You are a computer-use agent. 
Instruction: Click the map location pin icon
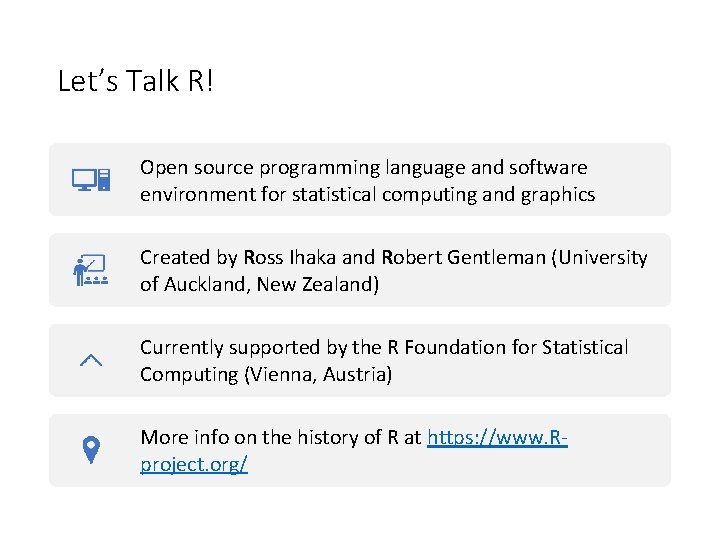(90, 450)
